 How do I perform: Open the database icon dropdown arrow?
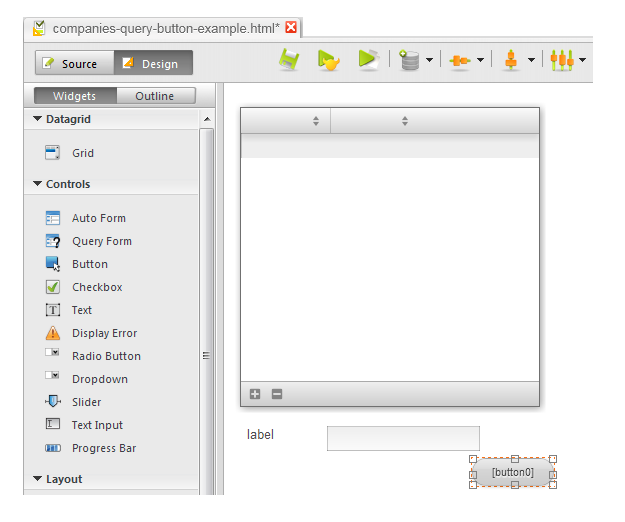click(x=430, y=61)
